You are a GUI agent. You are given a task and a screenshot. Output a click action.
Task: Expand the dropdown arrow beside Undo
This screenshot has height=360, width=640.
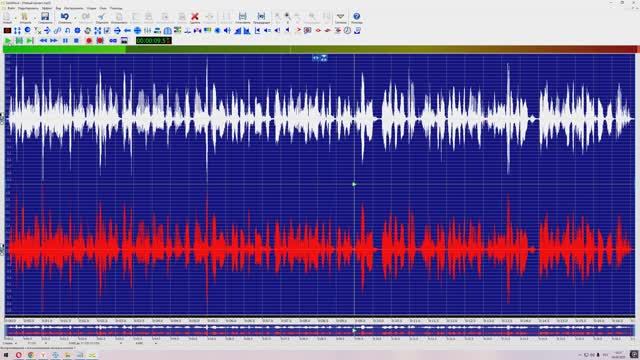tap(75, 17)
